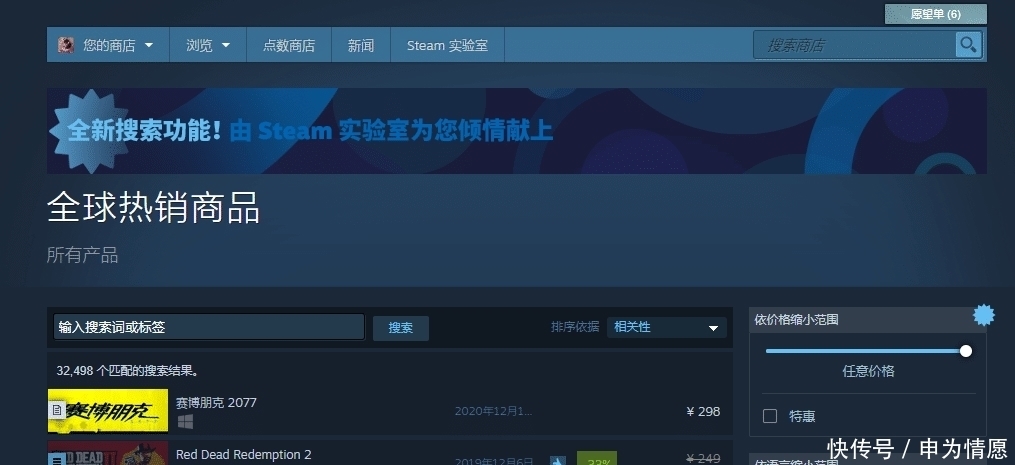Click the 依价格缩小范围 panel header
Image resolution: width=1015 pixels, height=465 pixels.
[x=867, y=320]
